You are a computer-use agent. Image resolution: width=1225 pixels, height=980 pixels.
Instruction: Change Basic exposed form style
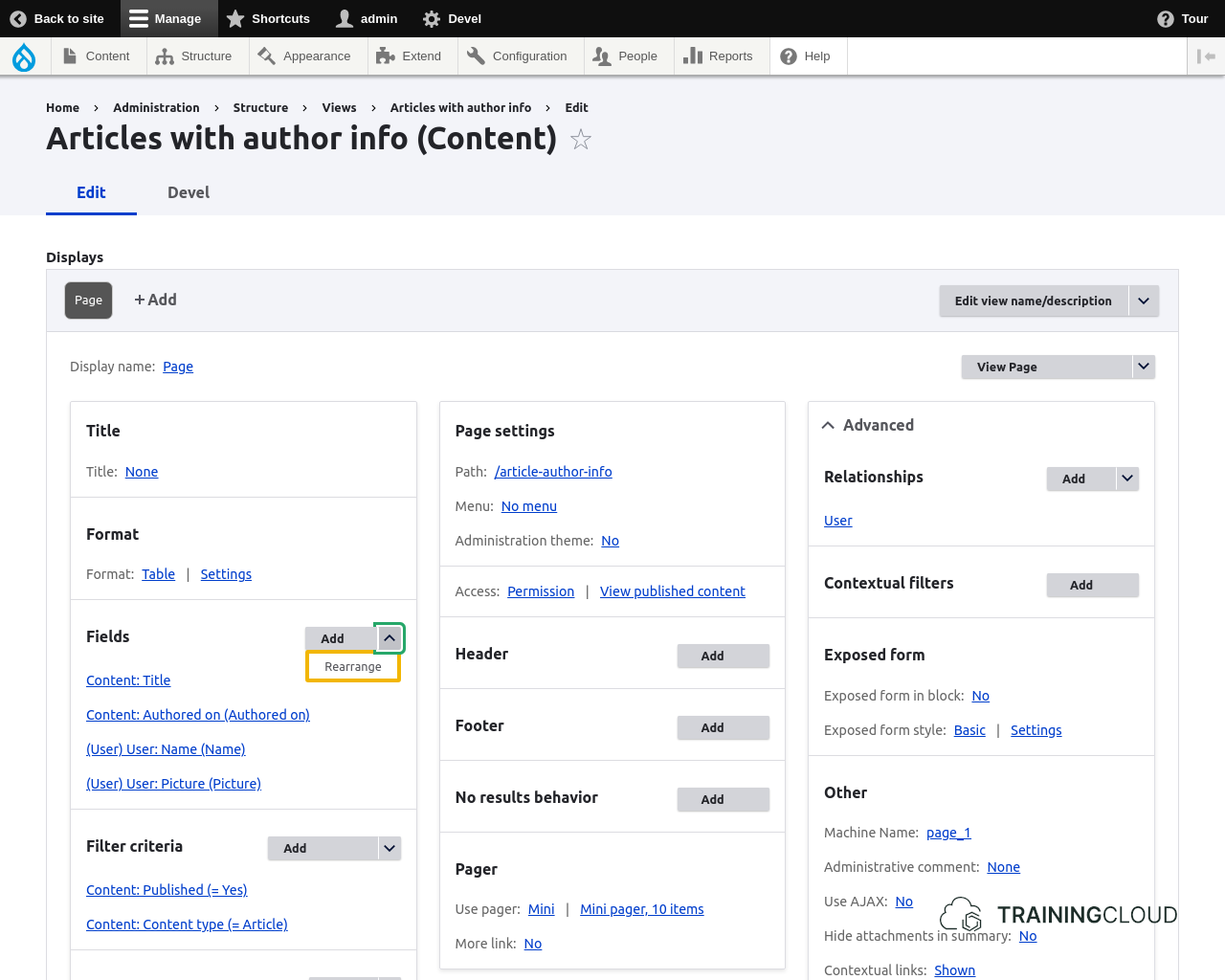click(x=969, y=730)
